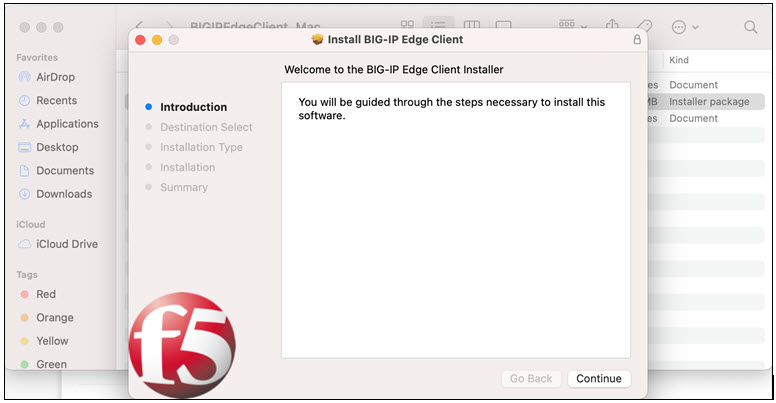Image resolution: width=776 pixels, height=403 pixels.
Task: Select the Installer package file row
Action: click(x=708, y=102)
